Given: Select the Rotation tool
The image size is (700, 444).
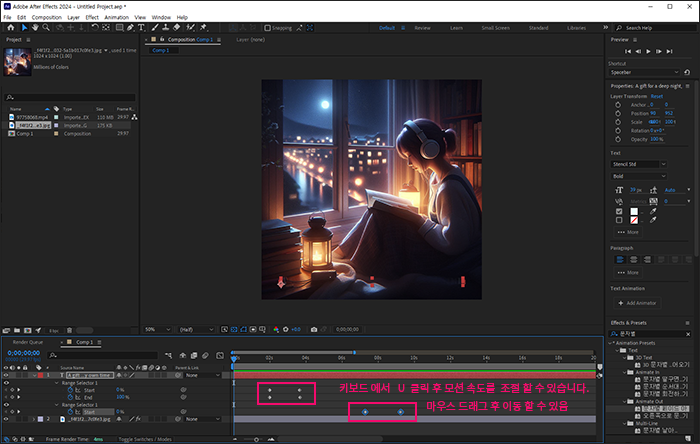Looking at the screenshot, I should 95,28.
